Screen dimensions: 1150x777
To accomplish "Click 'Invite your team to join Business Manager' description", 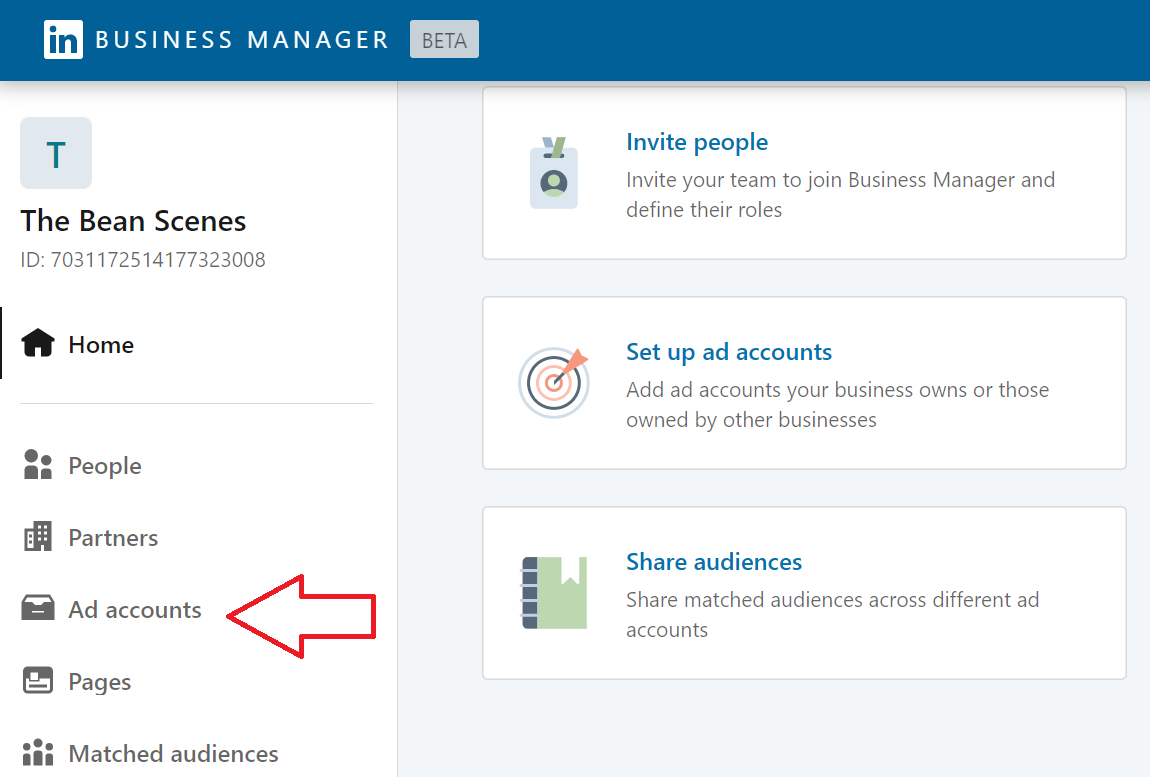I will click(840, 194).
